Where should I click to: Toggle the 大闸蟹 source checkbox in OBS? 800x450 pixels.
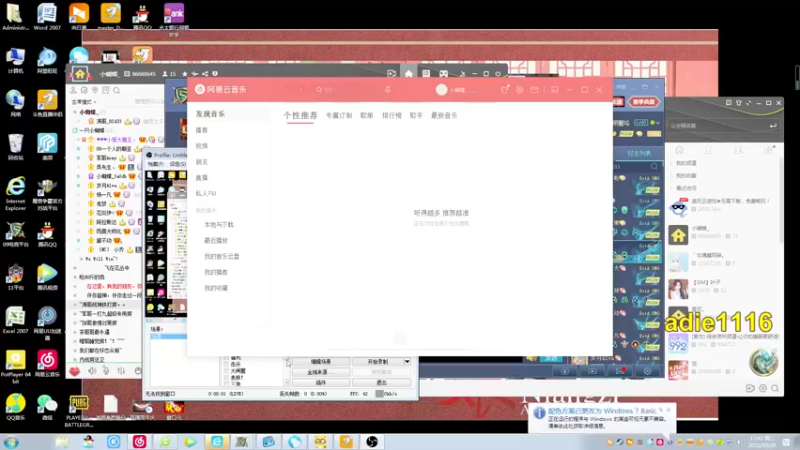pos(227,371)
